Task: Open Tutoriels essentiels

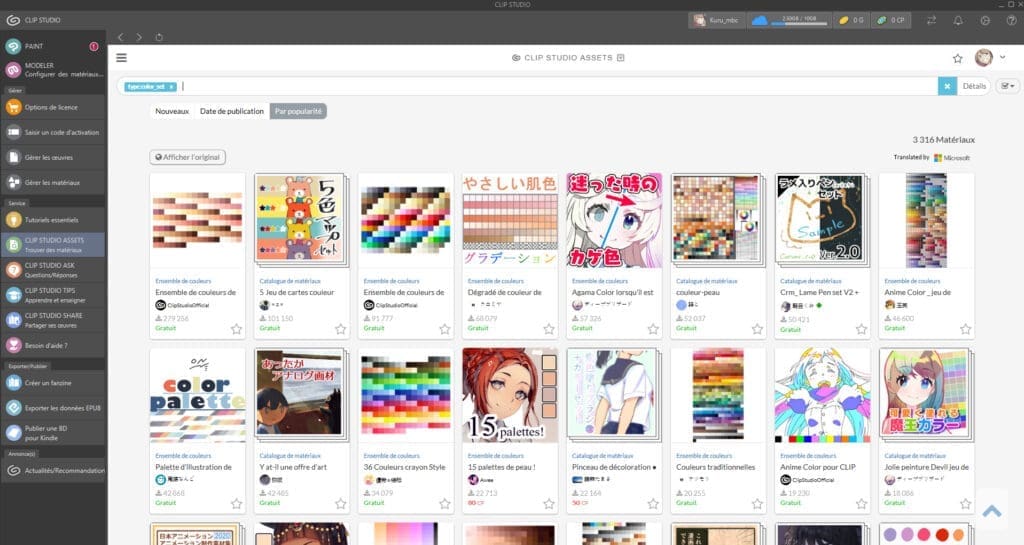Action: click(52, 220)
